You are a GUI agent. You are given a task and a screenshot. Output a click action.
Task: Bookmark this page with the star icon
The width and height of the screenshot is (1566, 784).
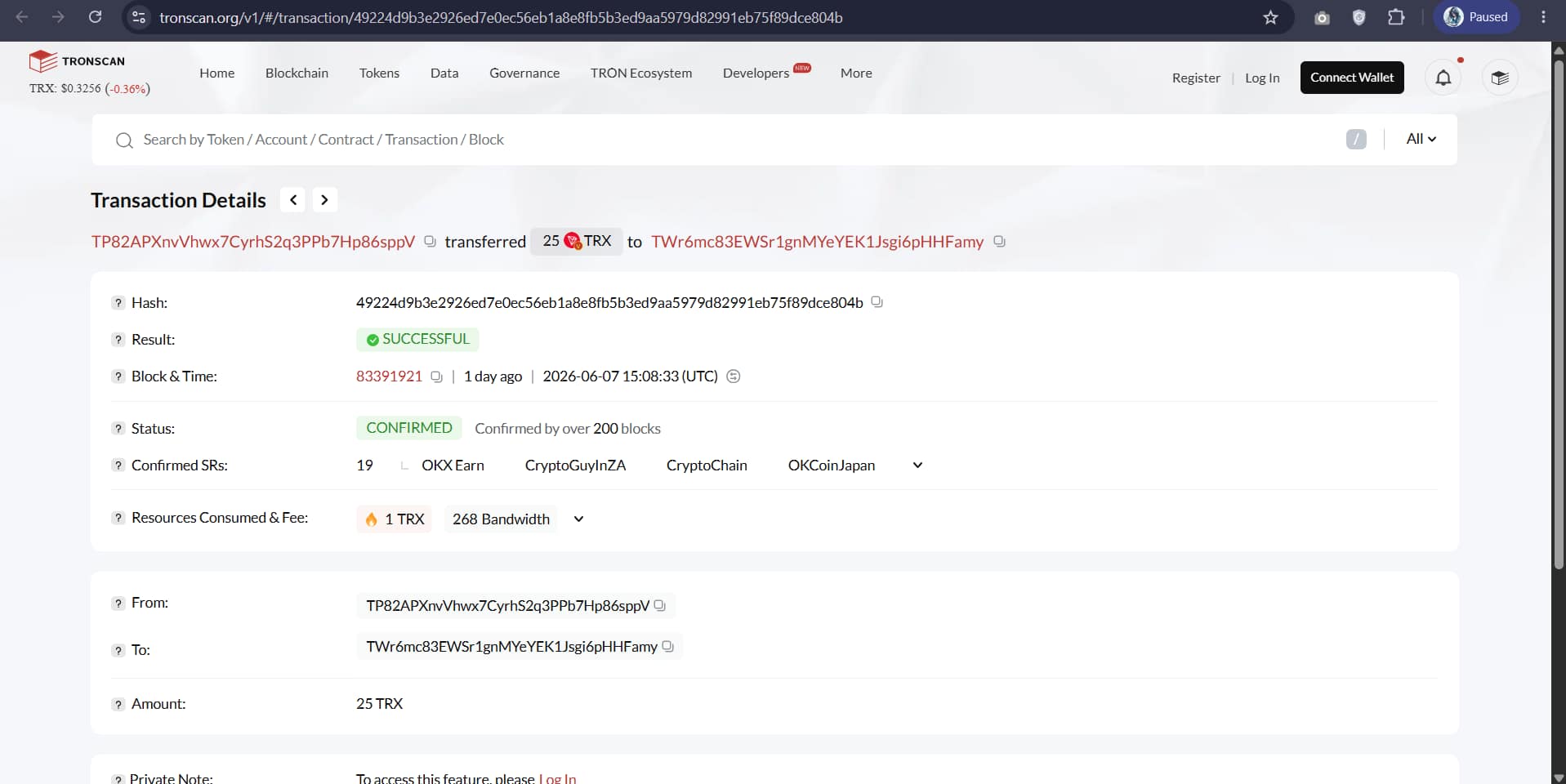[x=1270, y=17]
